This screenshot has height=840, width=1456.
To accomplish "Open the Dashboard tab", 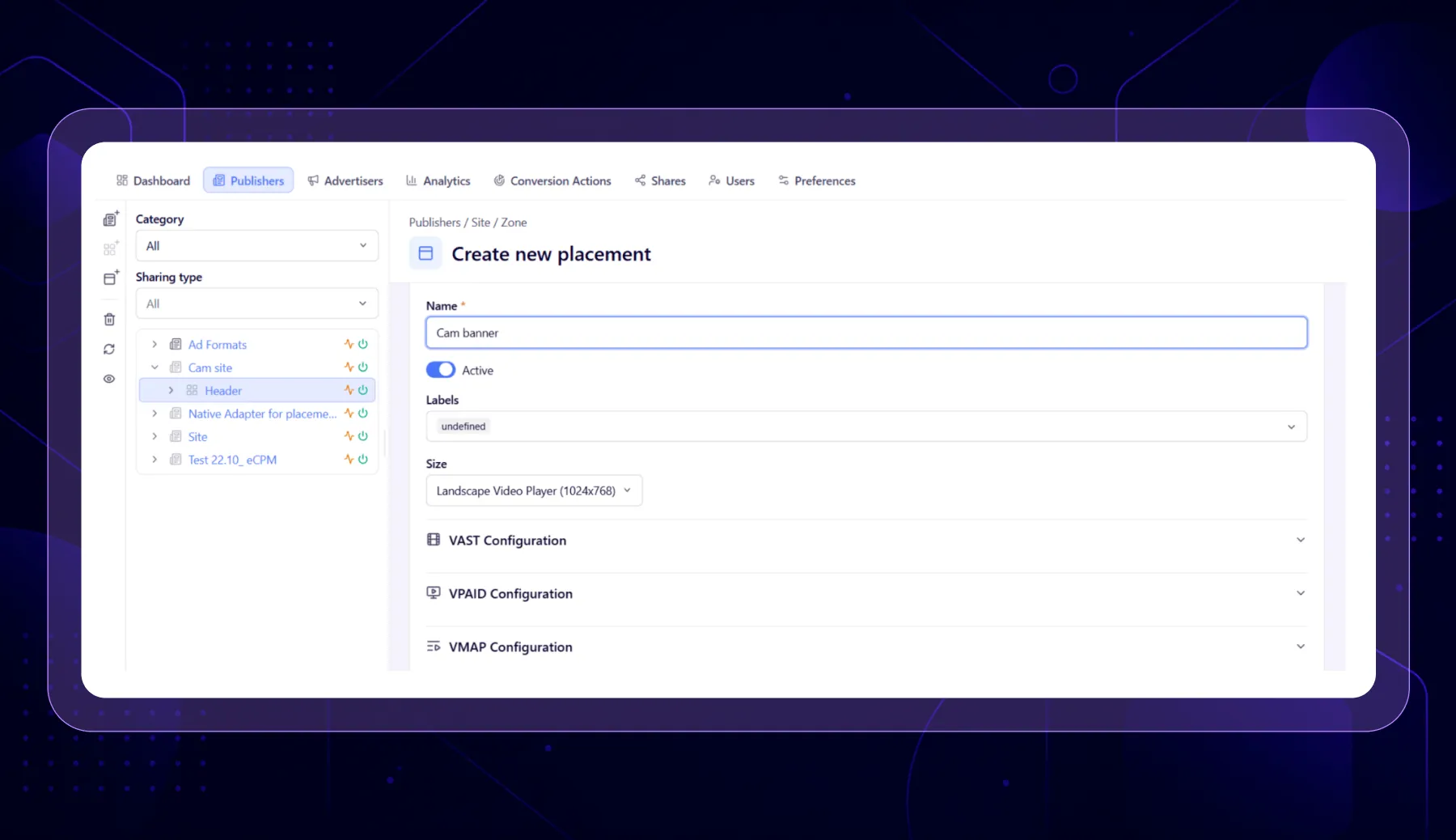I will tap(154, 180).
